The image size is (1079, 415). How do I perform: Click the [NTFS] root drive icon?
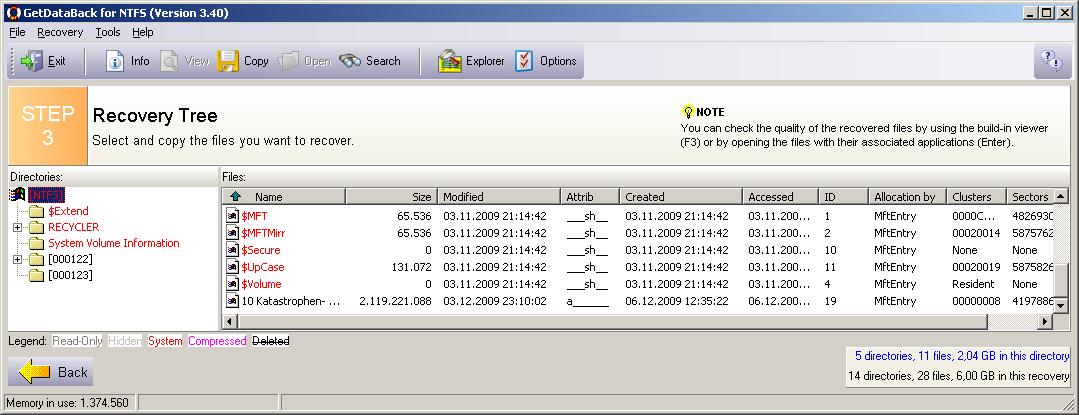(18, 195)
